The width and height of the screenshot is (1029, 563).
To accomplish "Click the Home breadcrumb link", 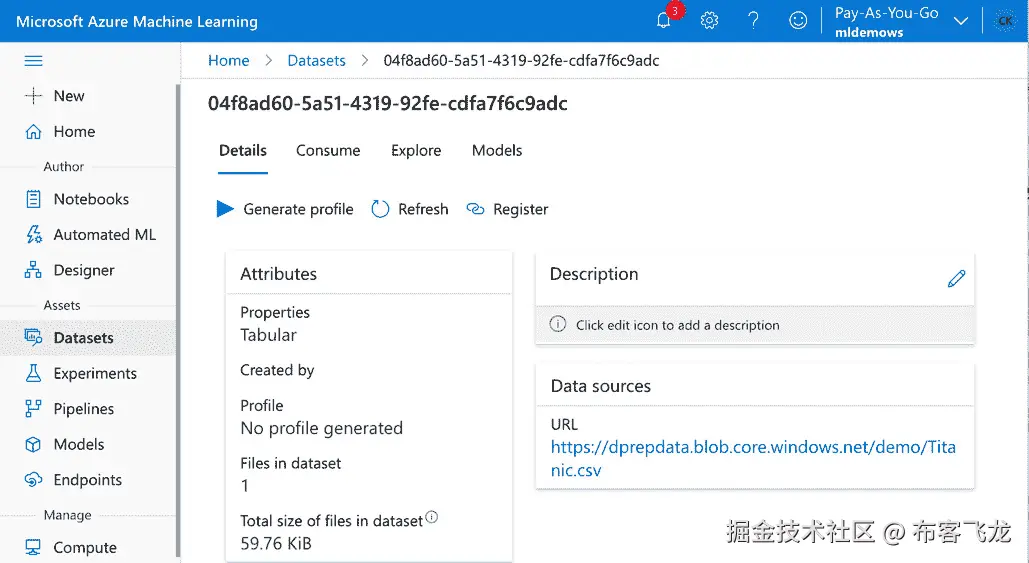I will pyautogui.click(x=228, y=60).
